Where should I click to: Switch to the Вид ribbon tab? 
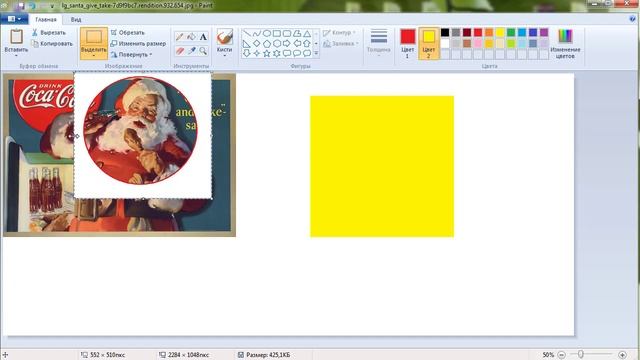(x=76, y=19)
